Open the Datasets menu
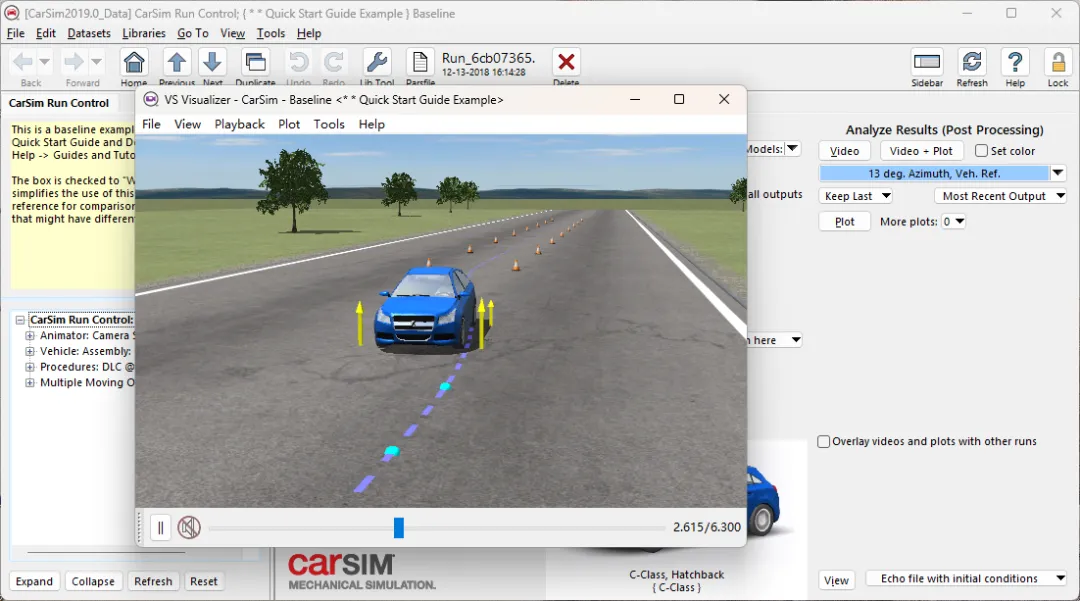Viewport: 1080px width, 601px height. [x=89, y=33]
